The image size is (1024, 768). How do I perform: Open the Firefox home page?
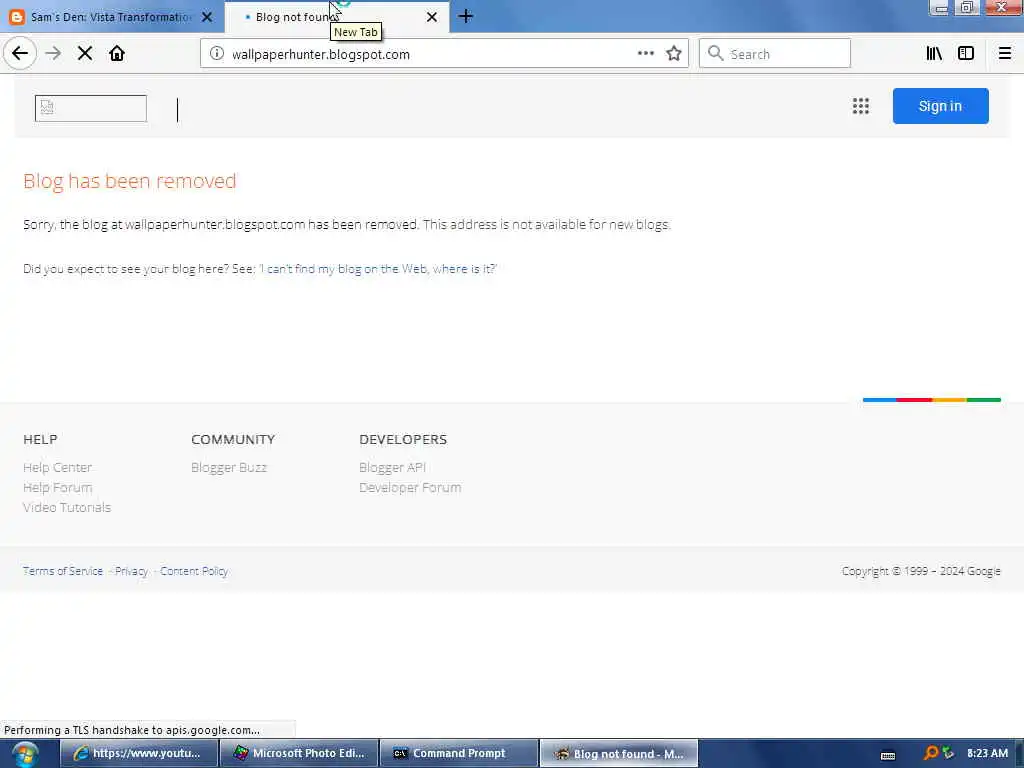pyautogui.click(x=117, y=54)
